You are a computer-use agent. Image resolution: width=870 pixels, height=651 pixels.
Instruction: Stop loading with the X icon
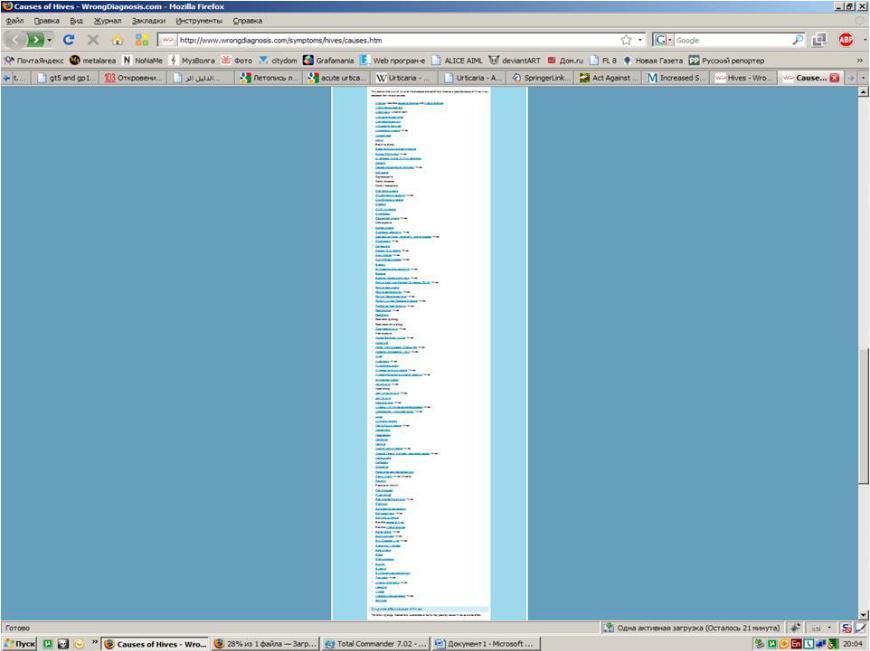93,40
